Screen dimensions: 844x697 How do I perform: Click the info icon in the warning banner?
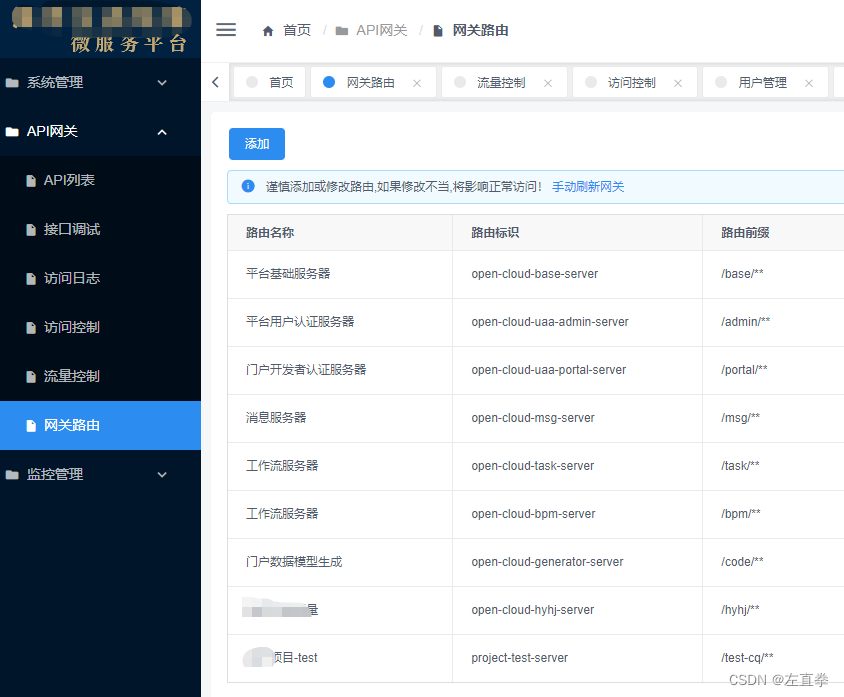(247, 186)
